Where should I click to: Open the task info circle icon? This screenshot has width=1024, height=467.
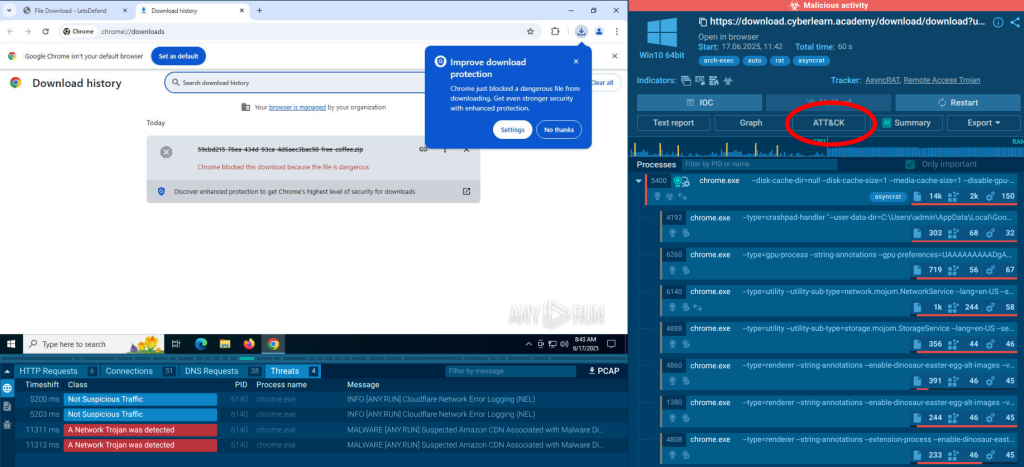[998, 22]
